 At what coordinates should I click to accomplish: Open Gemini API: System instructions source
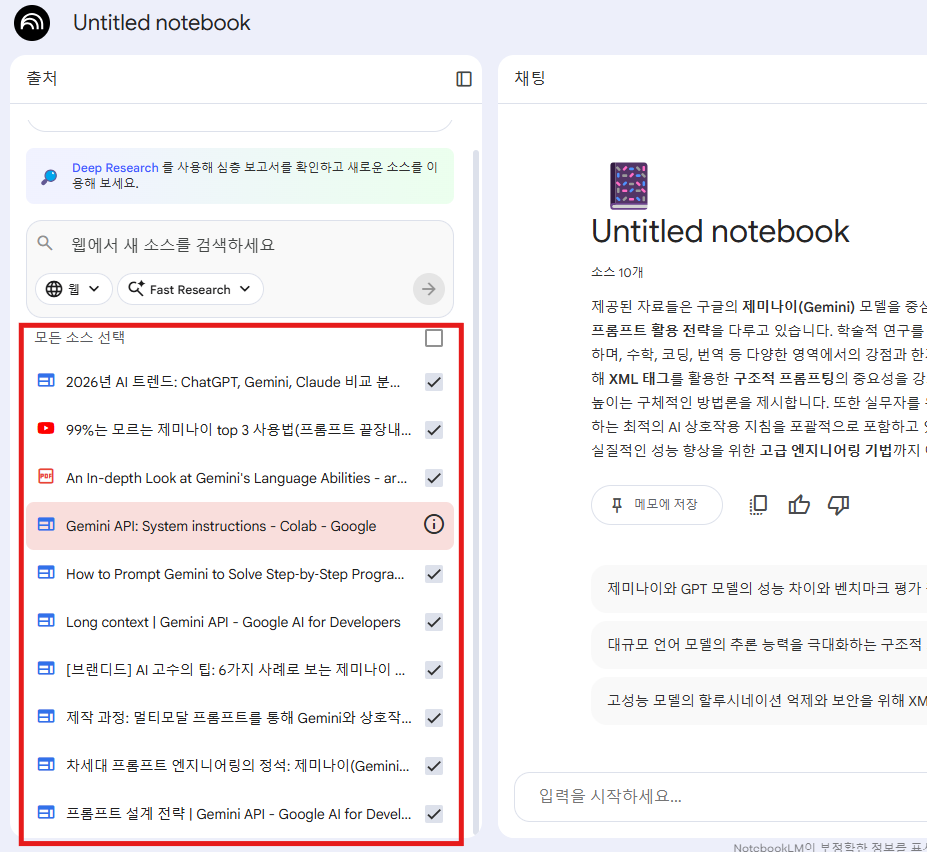click(x=221, y=526)
